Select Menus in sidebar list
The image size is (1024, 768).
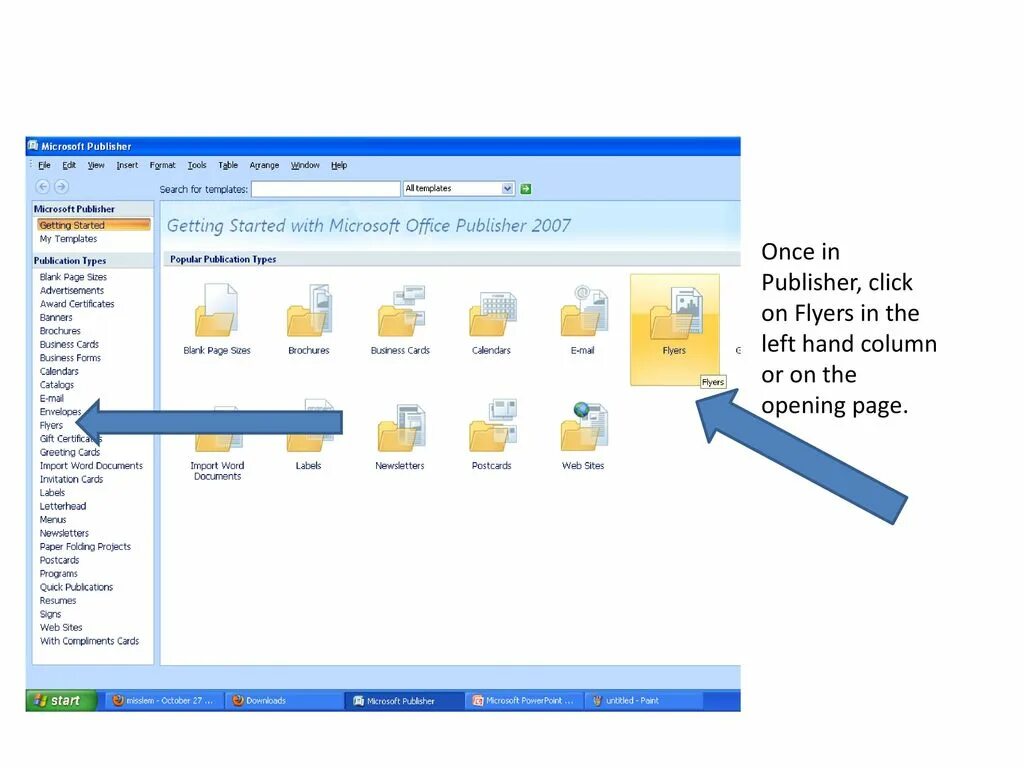coord(53,520)
